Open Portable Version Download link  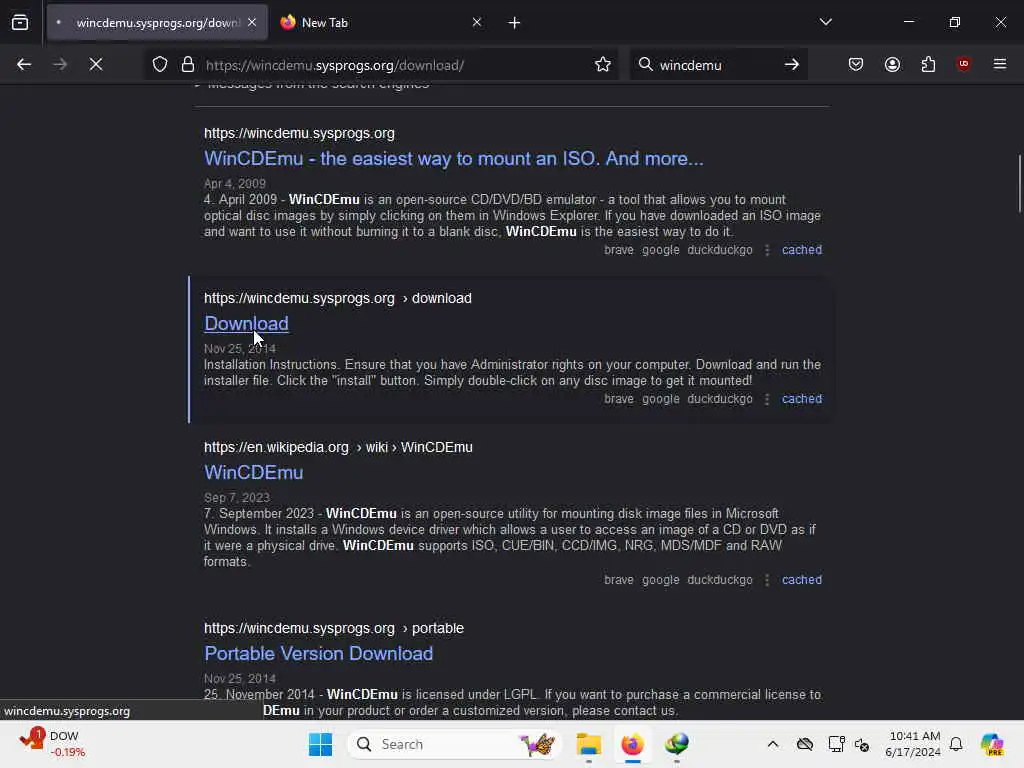coord(319,653)
